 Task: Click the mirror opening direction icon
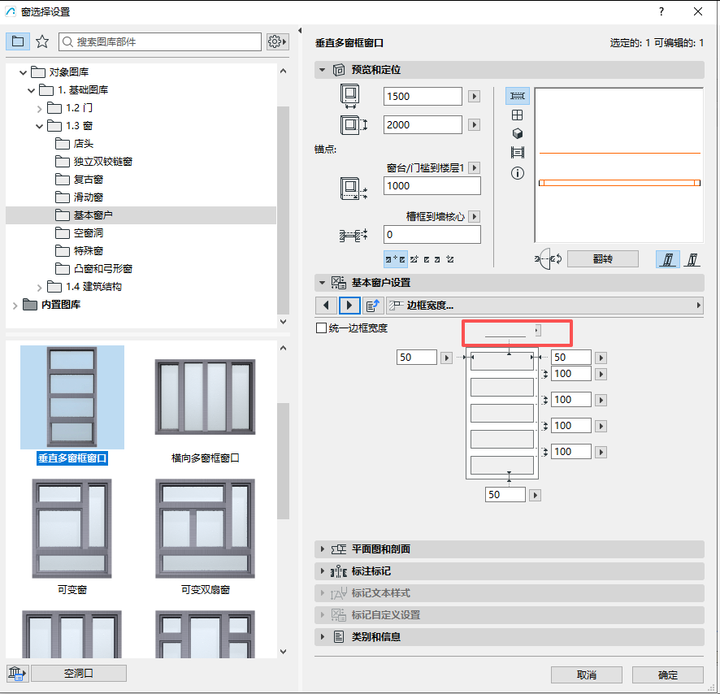[548, 259]
